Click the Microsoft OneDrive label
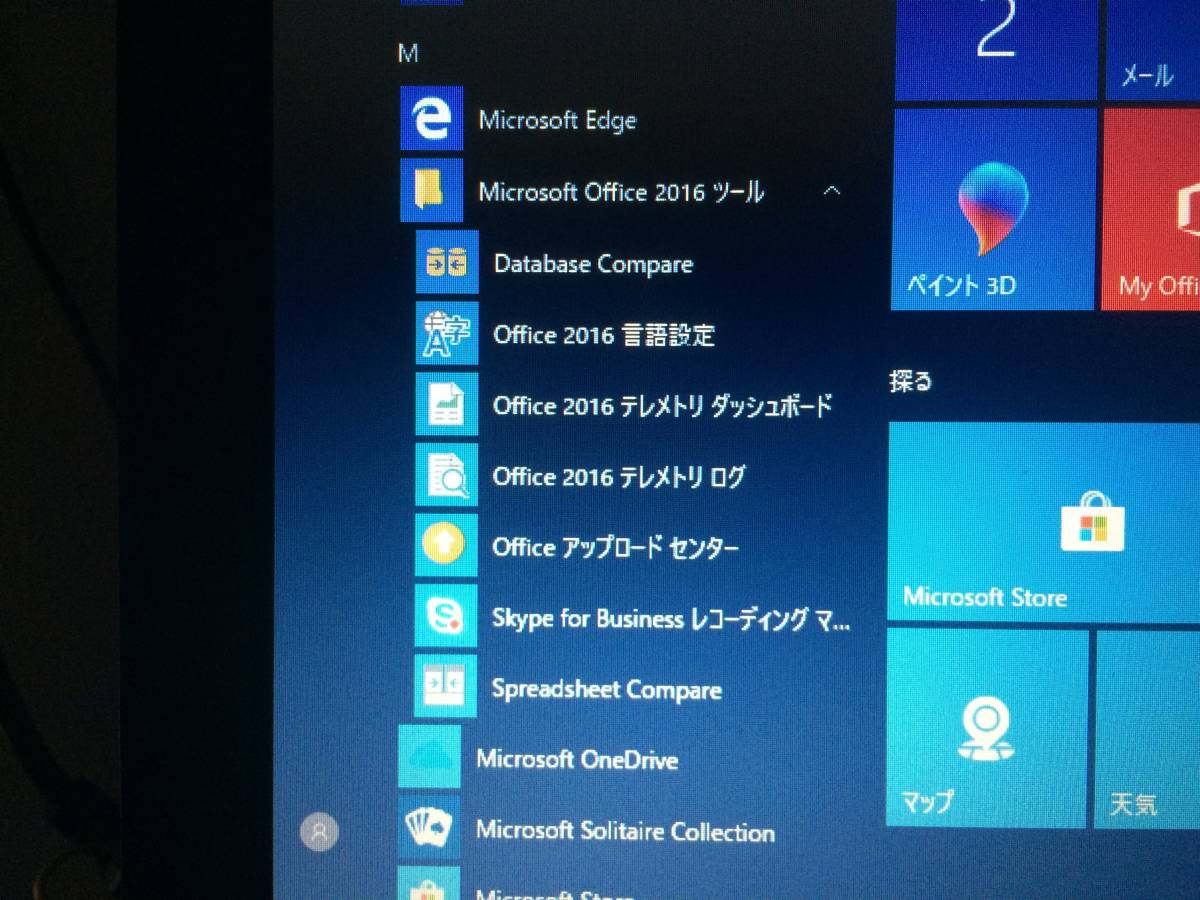The width and height of the screenshot is (1200, 900). pos(577,759)
